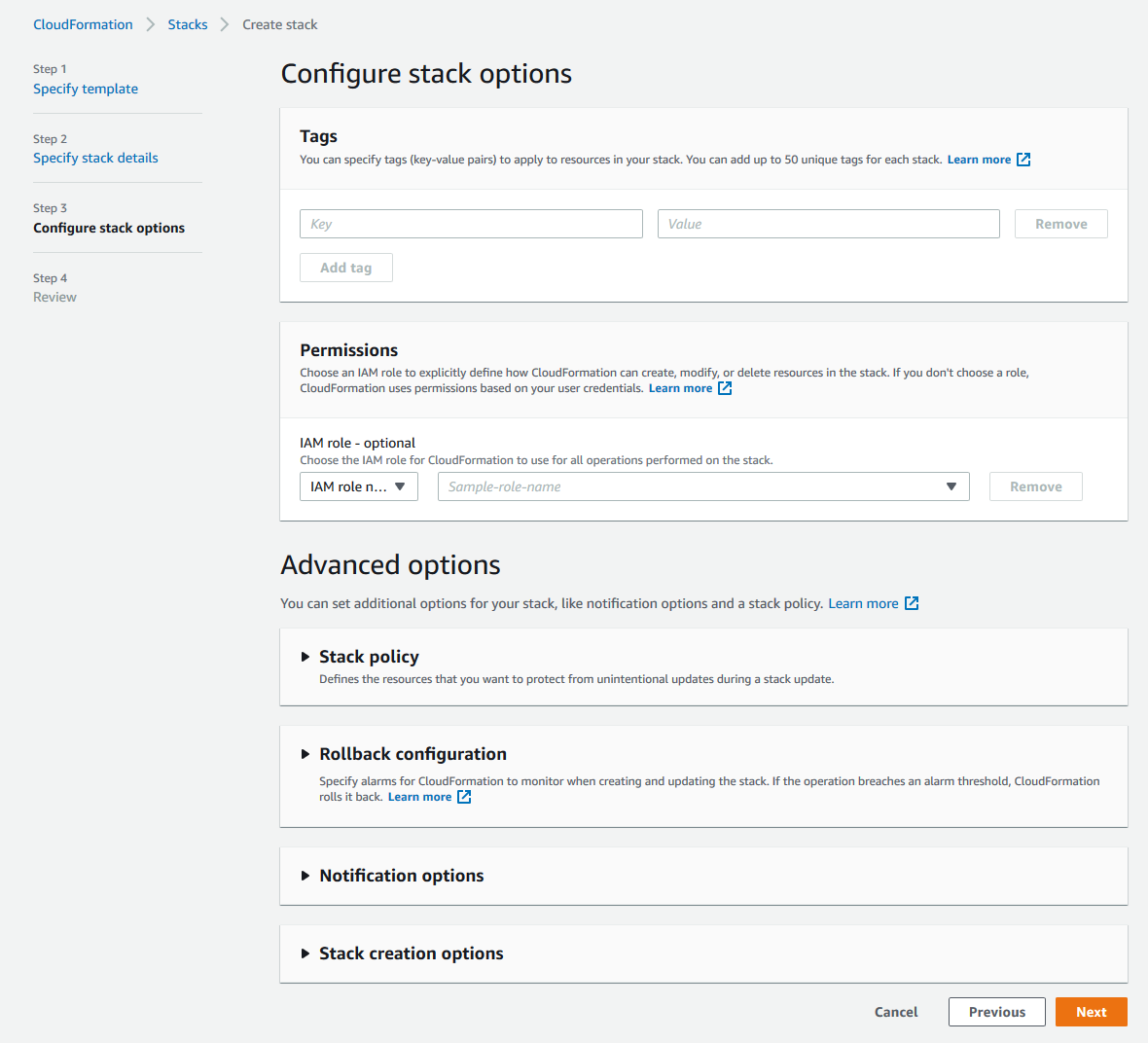Screen dimensions: 1148x1043
Task: Go to Stacks breadcrumb
Action: click(x=188, y=24)
